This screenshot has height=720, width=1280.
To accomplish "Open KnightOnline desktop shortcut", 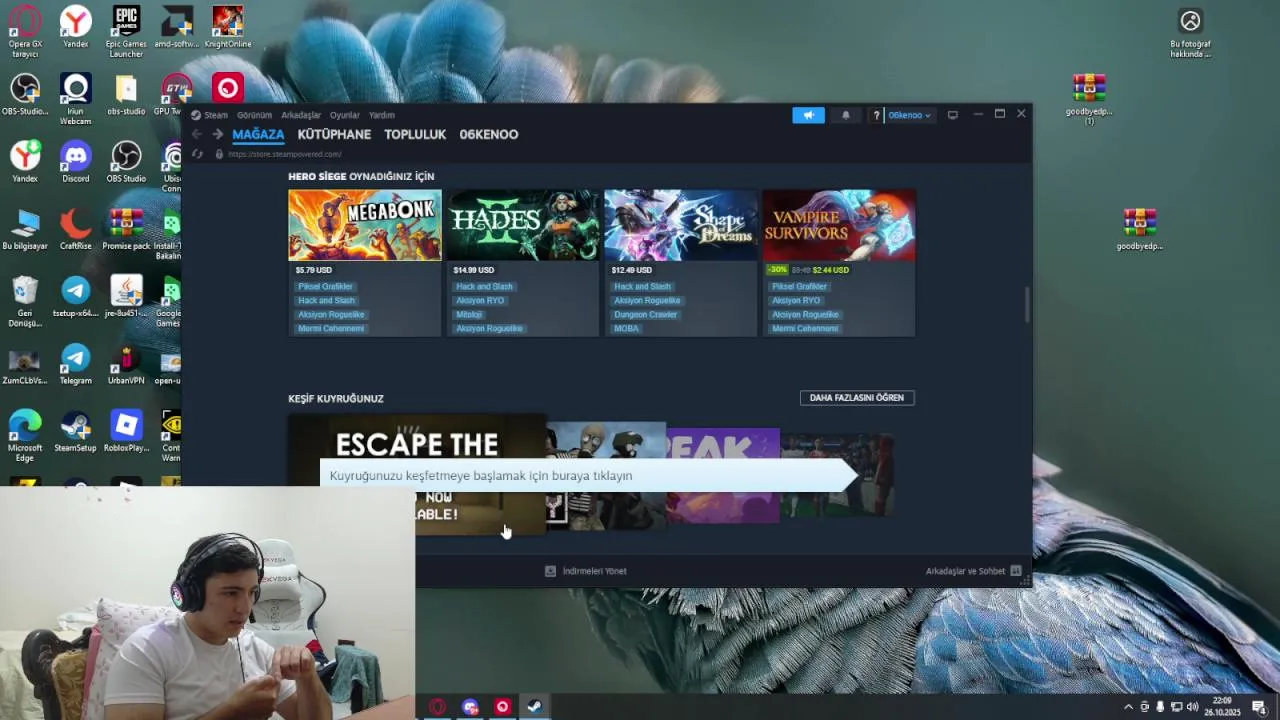I will pyautogui.click(x=228, y=27).
